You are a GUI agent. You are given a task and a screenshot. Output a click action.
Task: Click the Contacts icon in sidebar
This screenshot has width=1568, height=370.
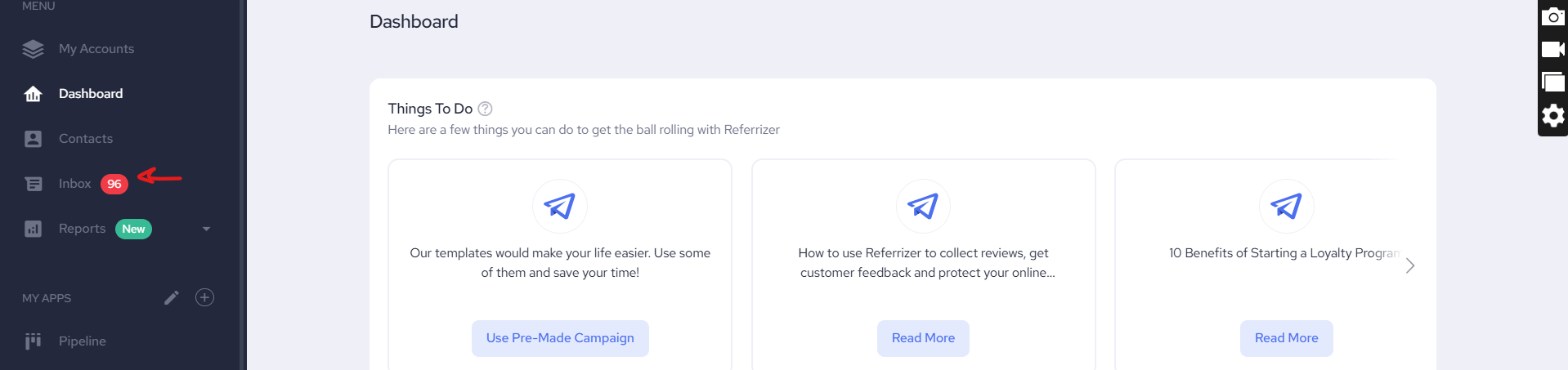34,139
